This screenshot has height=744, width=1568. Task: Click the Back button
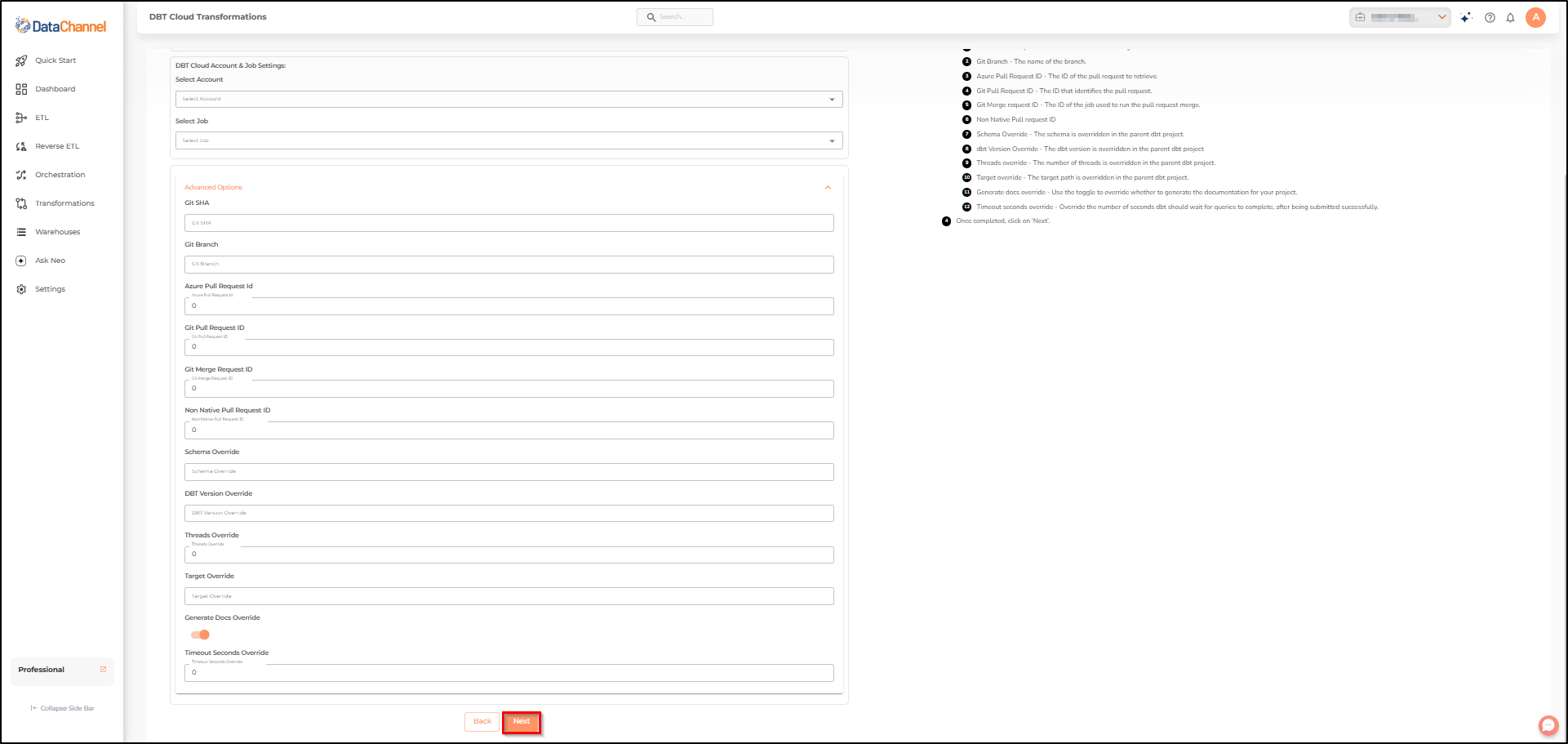(482, 722)
